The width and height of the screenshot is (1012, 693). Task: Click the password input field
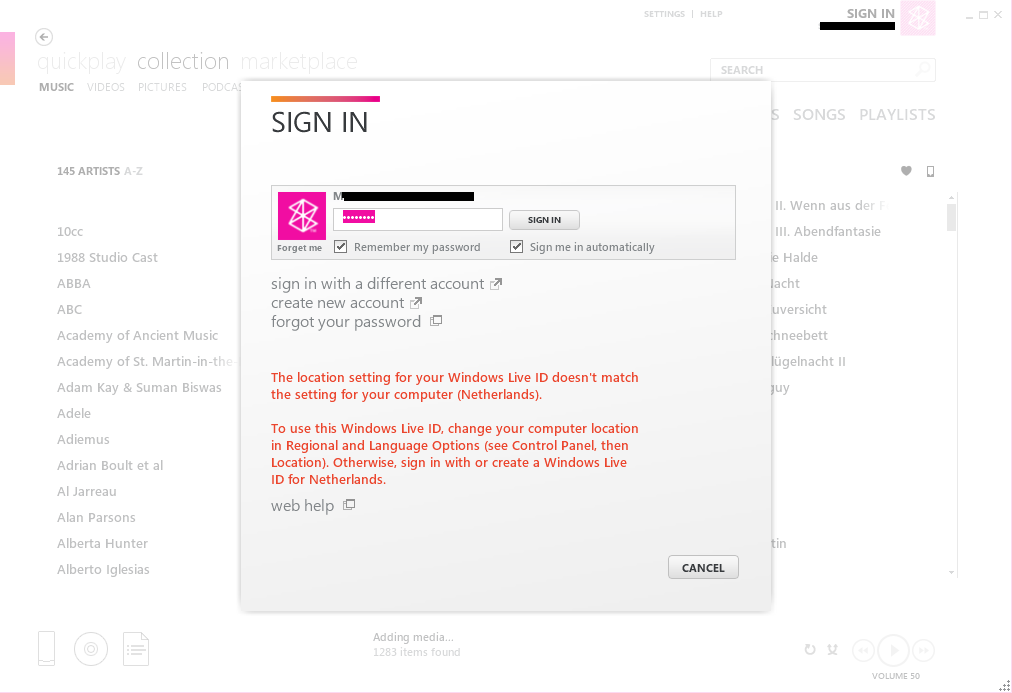coord(418,219)
